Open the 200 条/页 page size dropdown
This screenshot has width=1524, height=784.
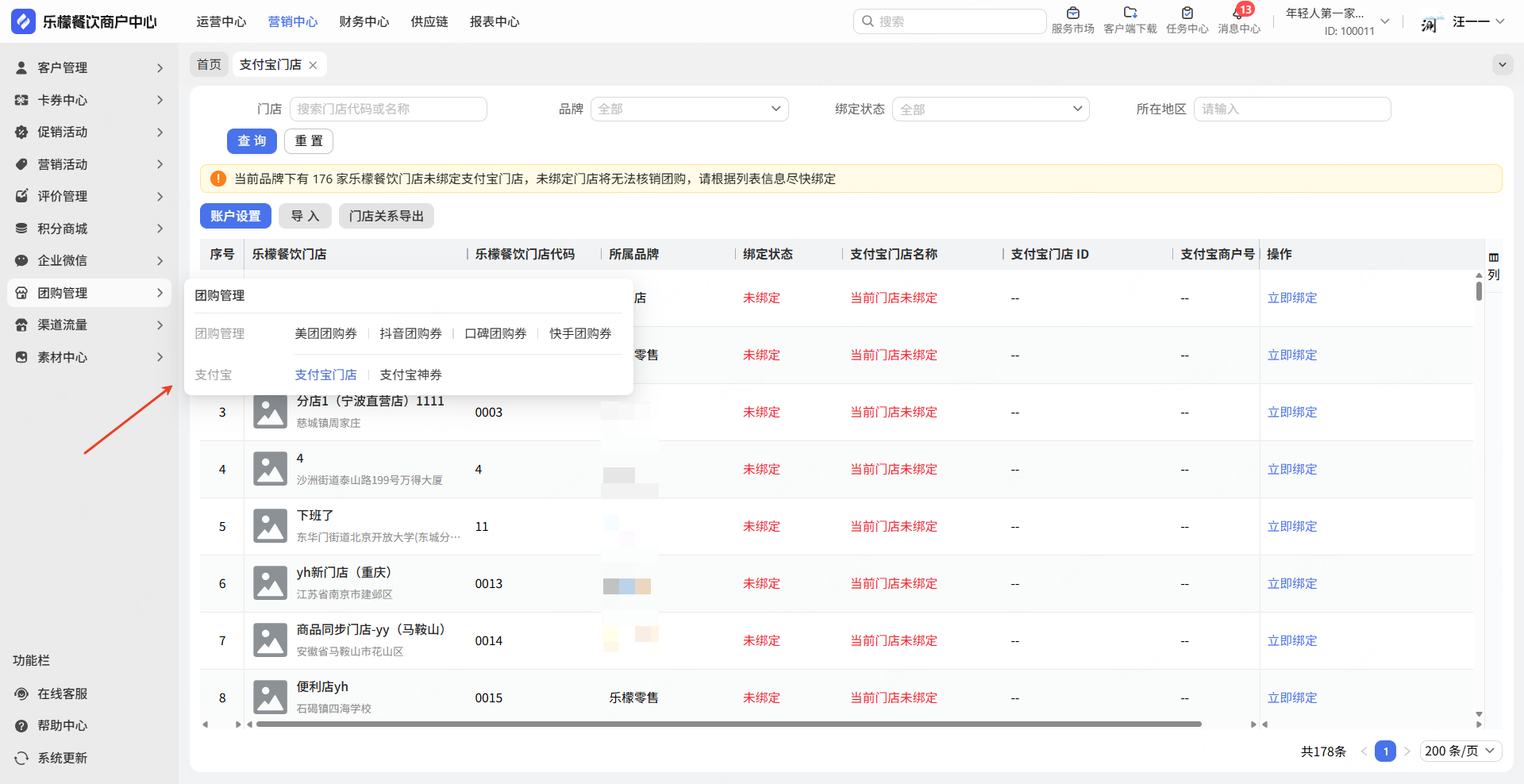[x=1460, y=751]
